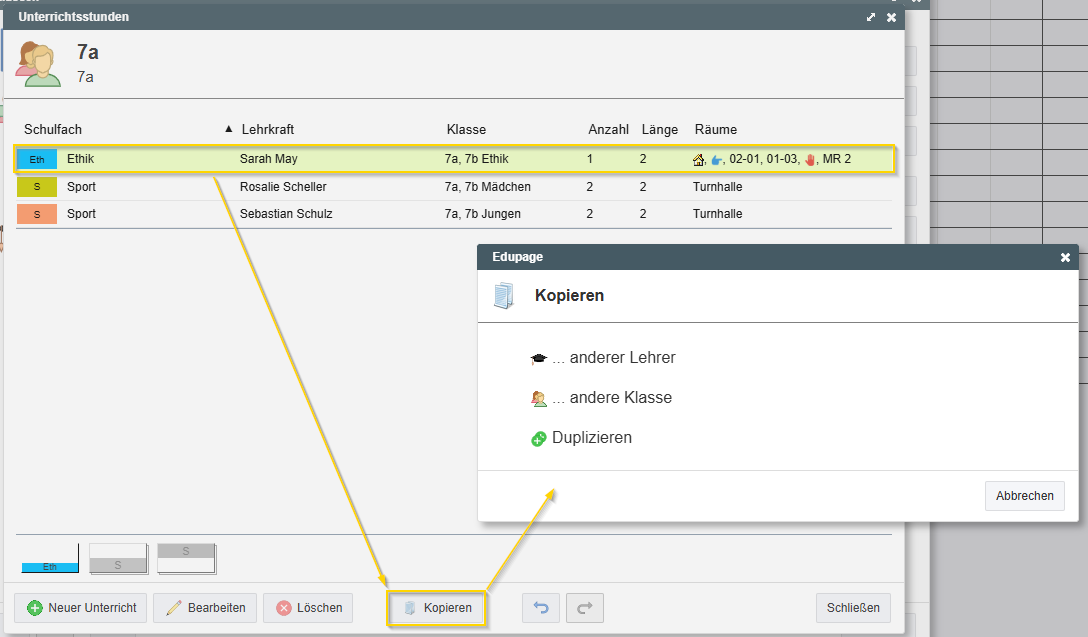Image resolution: width=1088 pixels, height=637 pixels.
Task: Click teacher name Sarah May
Action: [x=269, y=159]
